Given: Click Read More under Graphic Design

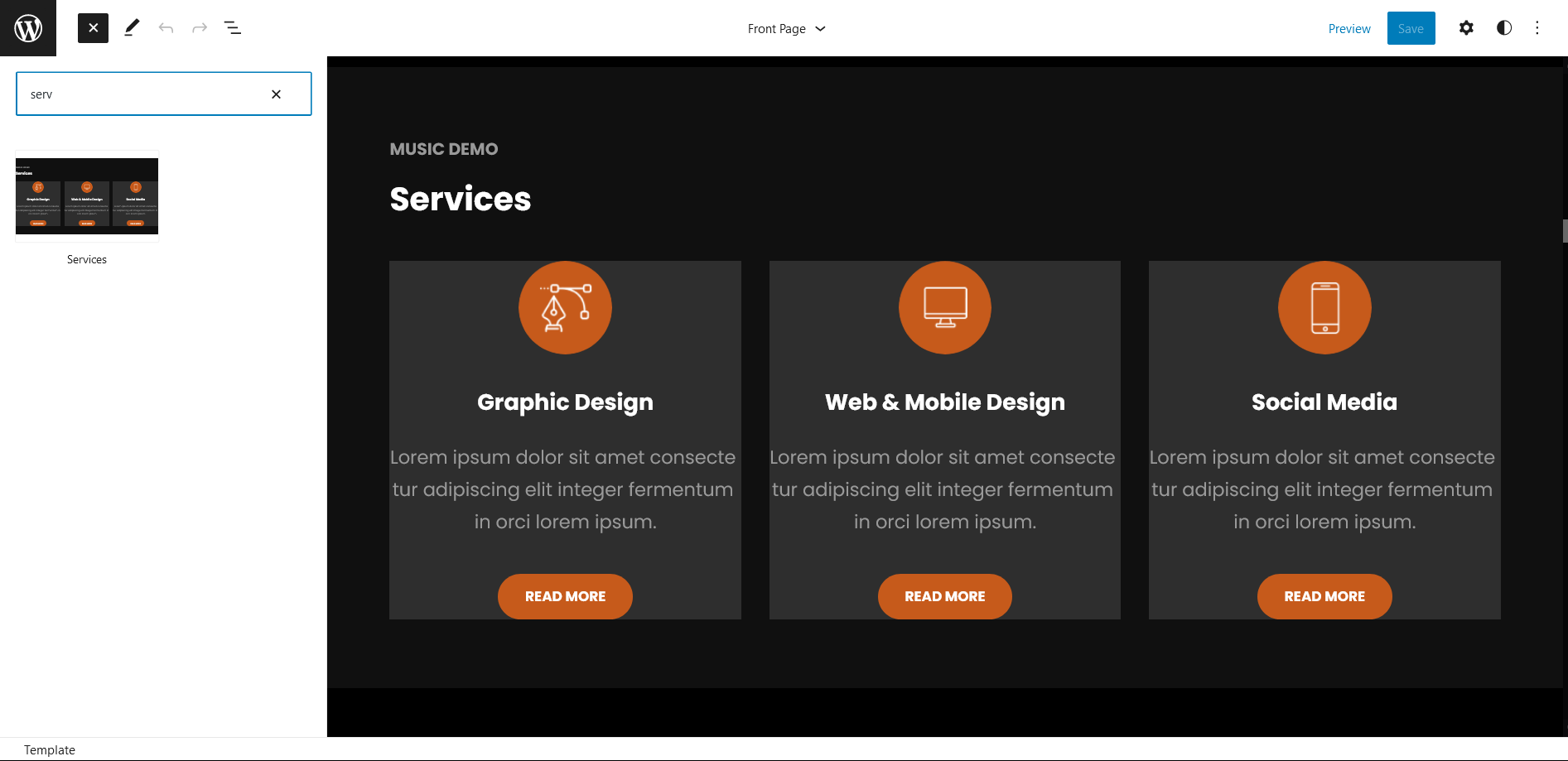Looking at the screenshot, I should [565, 596].
